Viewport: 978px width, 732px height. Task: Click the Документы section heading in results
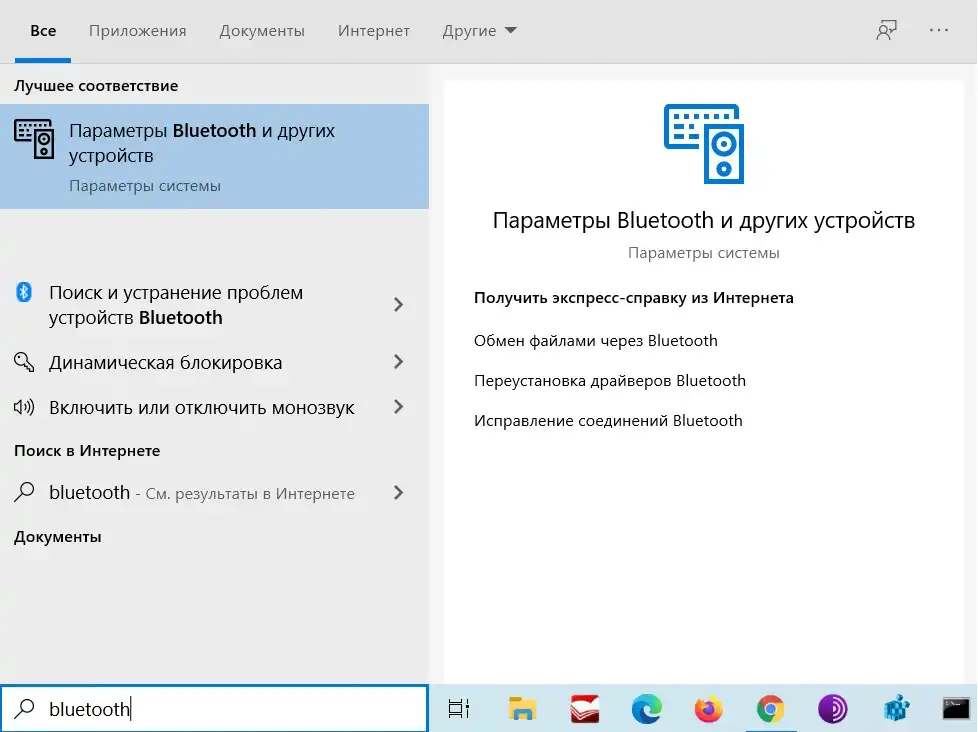[x=57, y=536]
